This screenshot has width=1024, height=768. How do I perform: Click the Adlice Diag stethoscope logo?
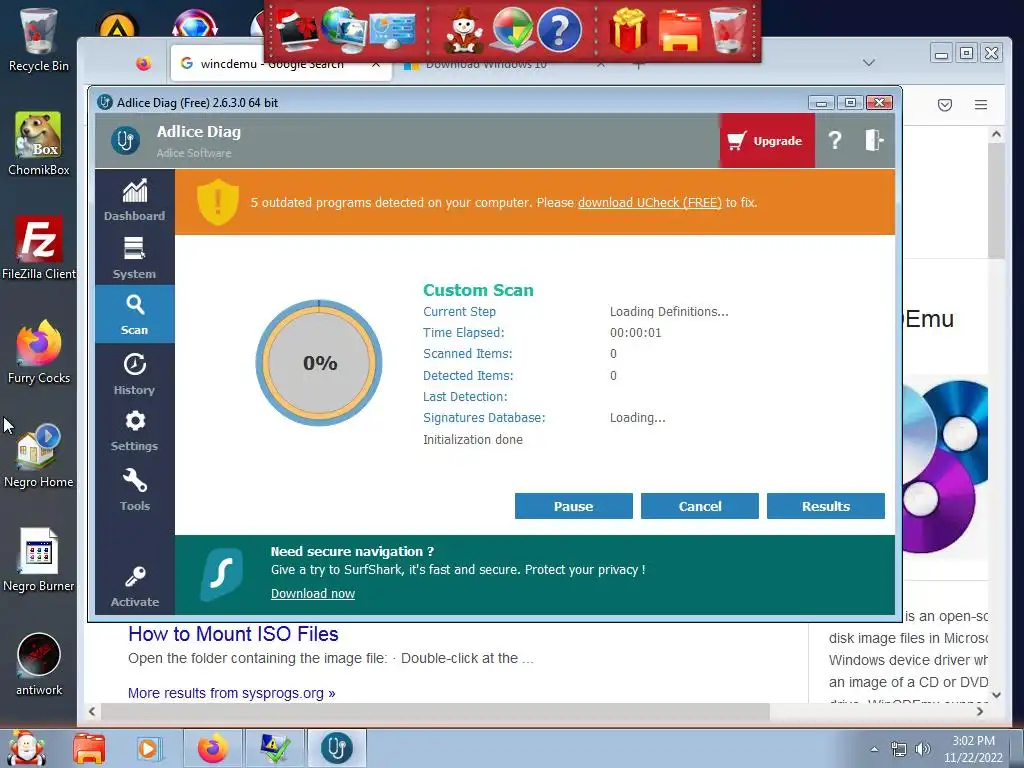point(125,140)
